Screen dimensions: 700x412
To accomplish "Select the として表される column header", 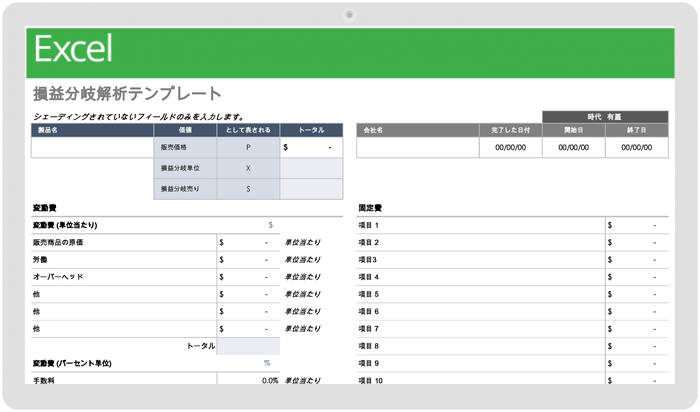I will [248, 130].
